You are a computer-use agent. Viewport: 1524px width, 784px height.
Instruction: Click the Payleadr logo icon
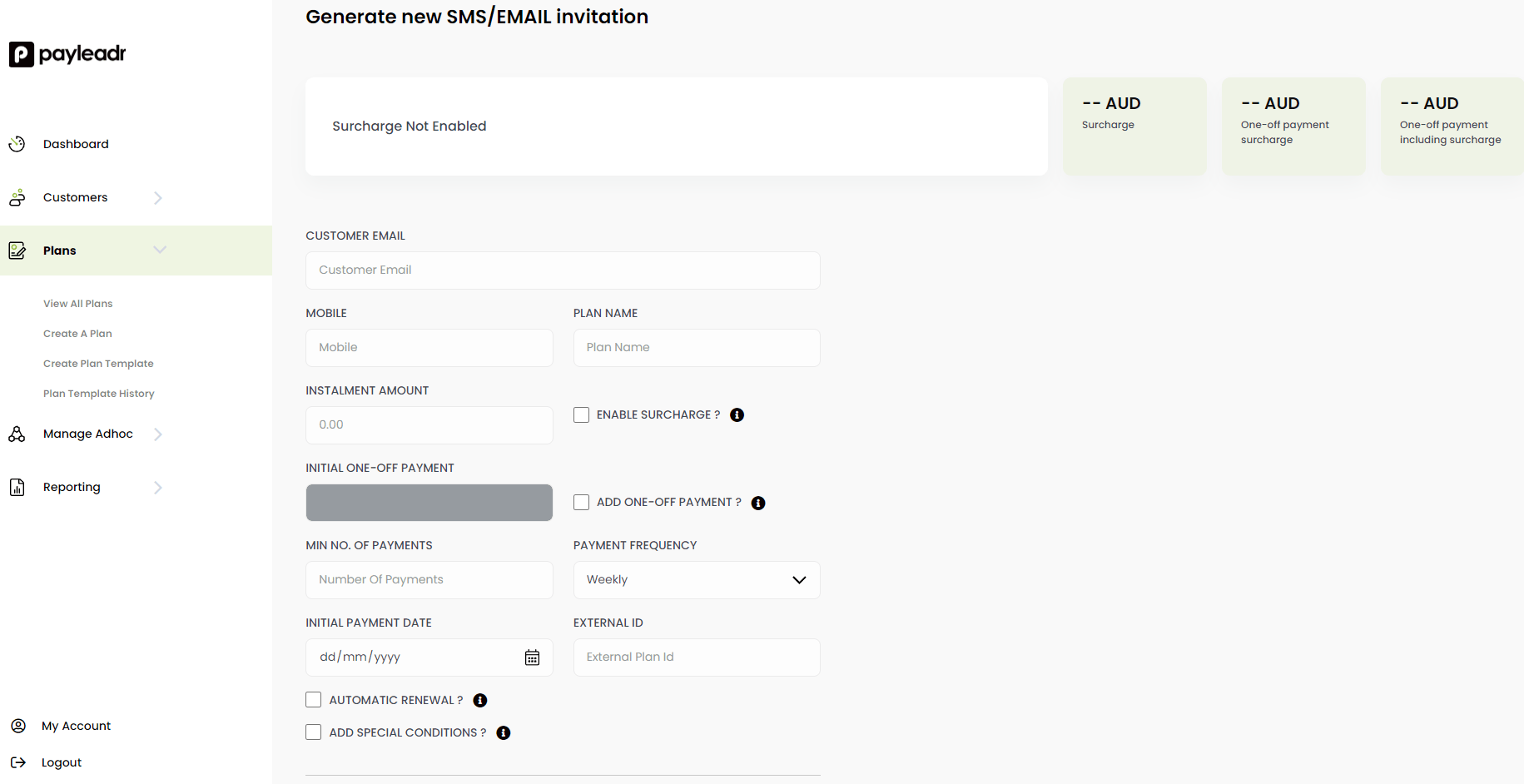(x=22, y=54)
